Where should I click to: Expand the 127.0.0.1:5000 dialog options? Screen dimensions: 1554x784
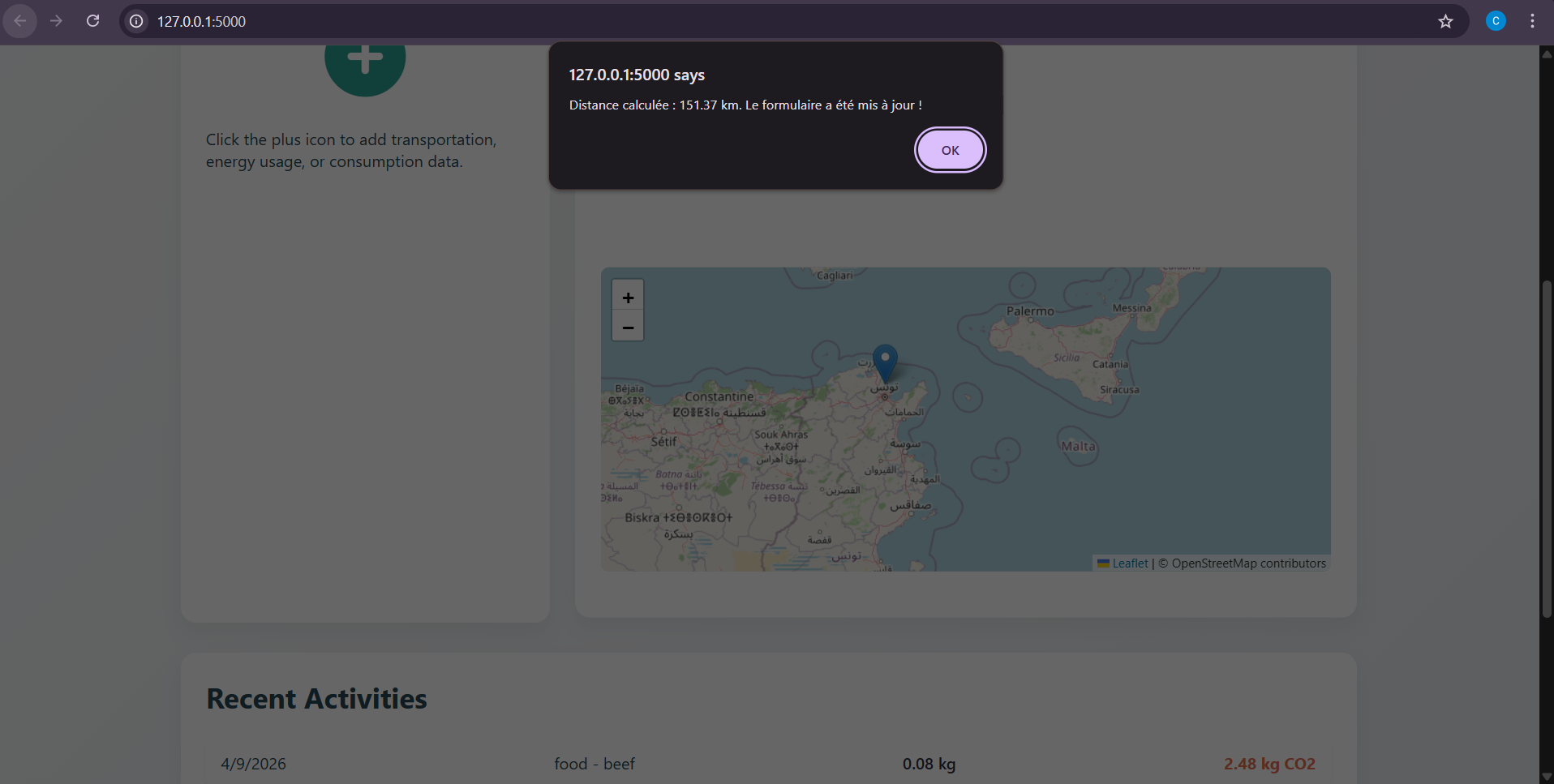coord(636,75)
